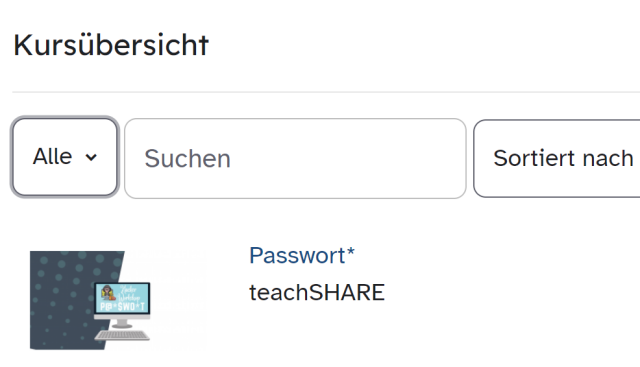Select the Kursübersicht heading
This screenshot has height=367, width=640.
111,45
